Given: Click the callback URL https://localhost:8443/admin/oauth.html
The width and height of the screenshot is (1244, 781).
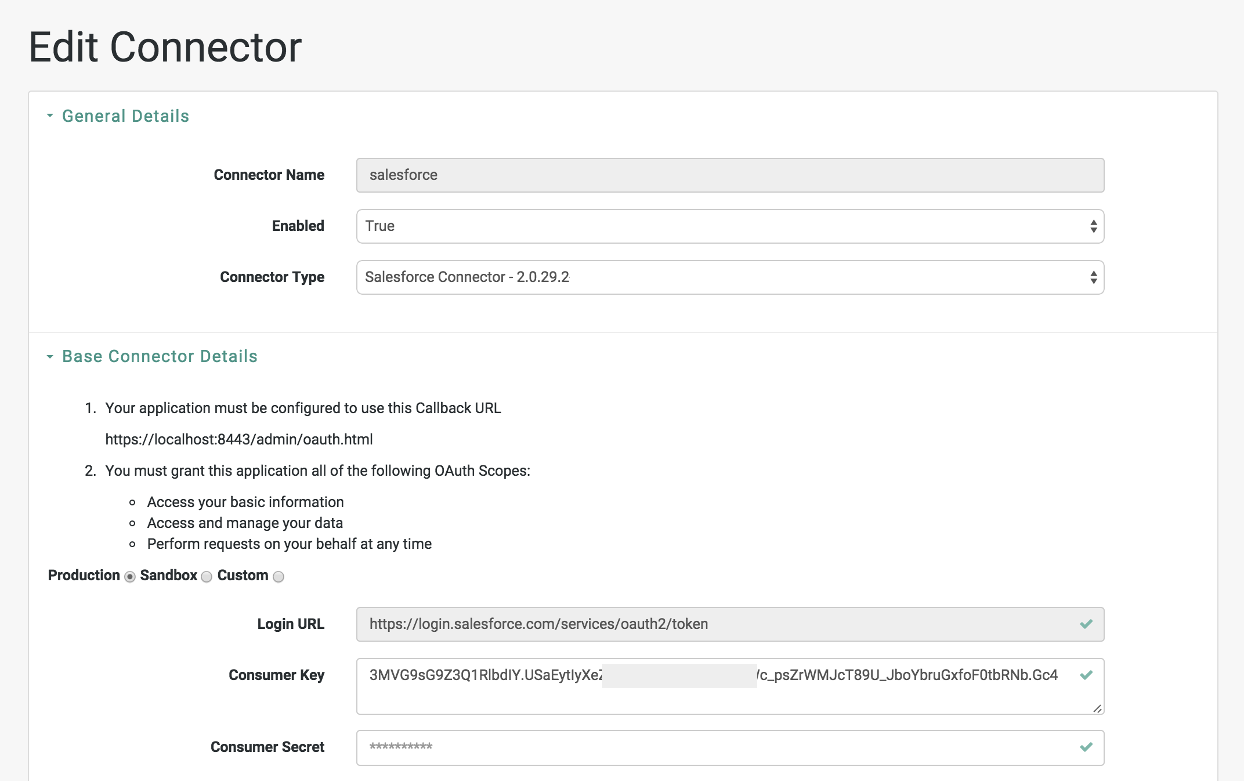Looking at the screenshot, I should click(x=239, y=439).
